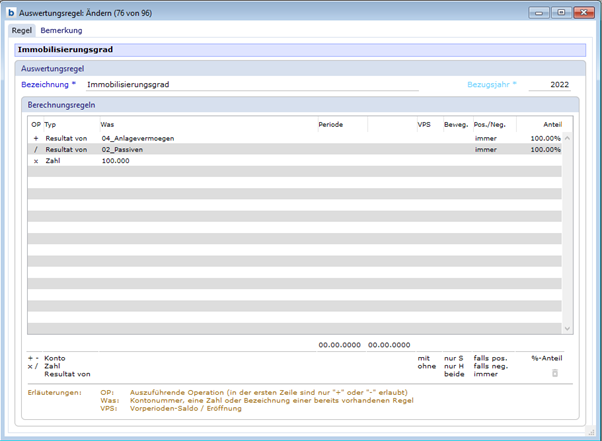Screen dimensions: 602x441
Task: Click the 'immer' cell of the 02_Passiven row
Action: pos(485,149)
